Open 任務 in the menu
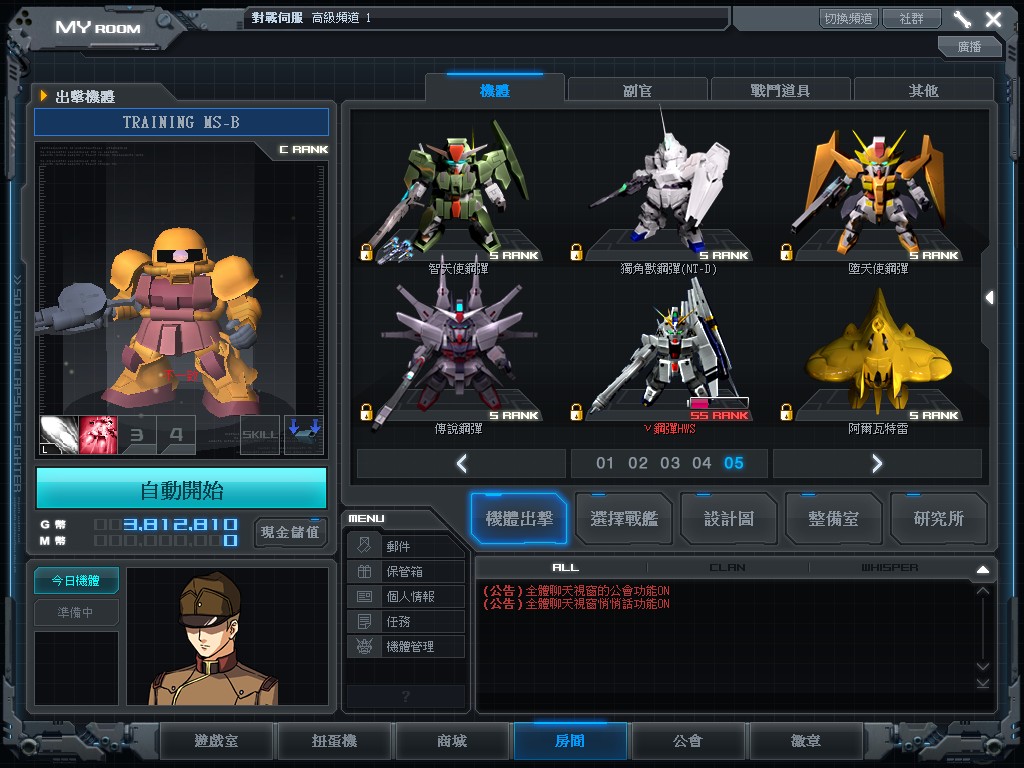Image resolution: width=1024 pixels, height=768 pixels. 406,621
